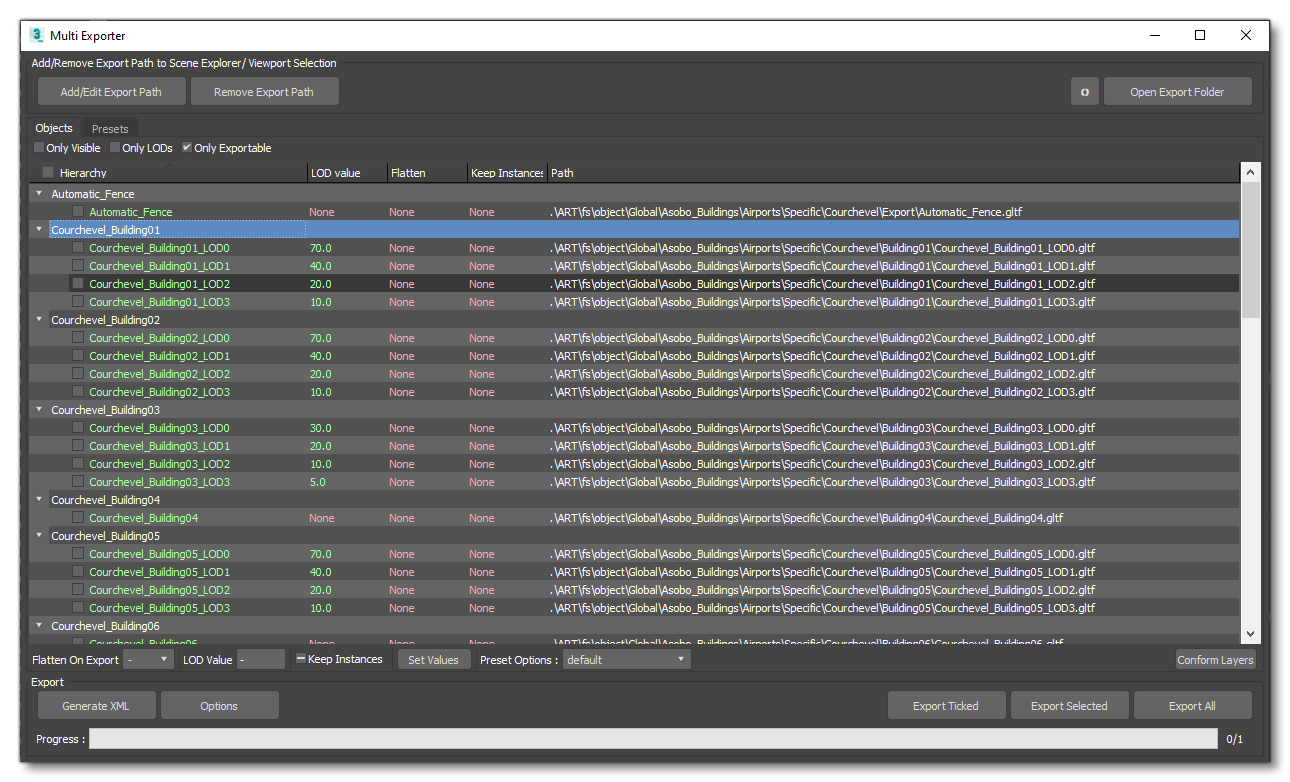Screen dimensions: 1290x782
Task: Toggle the Keep Instances switch
Action: pyautogui.click(x=301, y=659)
